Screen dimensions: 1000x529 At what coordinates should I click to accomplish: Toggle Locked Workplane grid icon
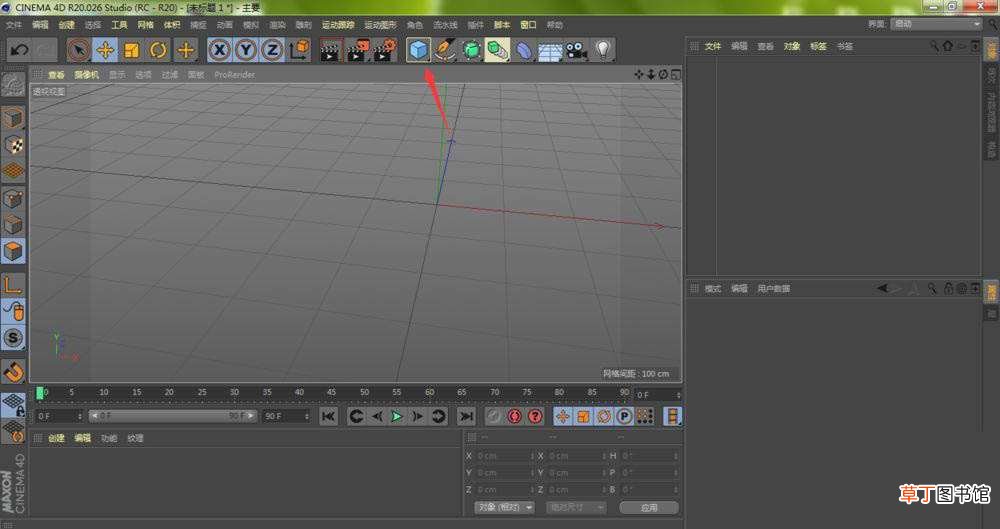click(x=13, y=406)
